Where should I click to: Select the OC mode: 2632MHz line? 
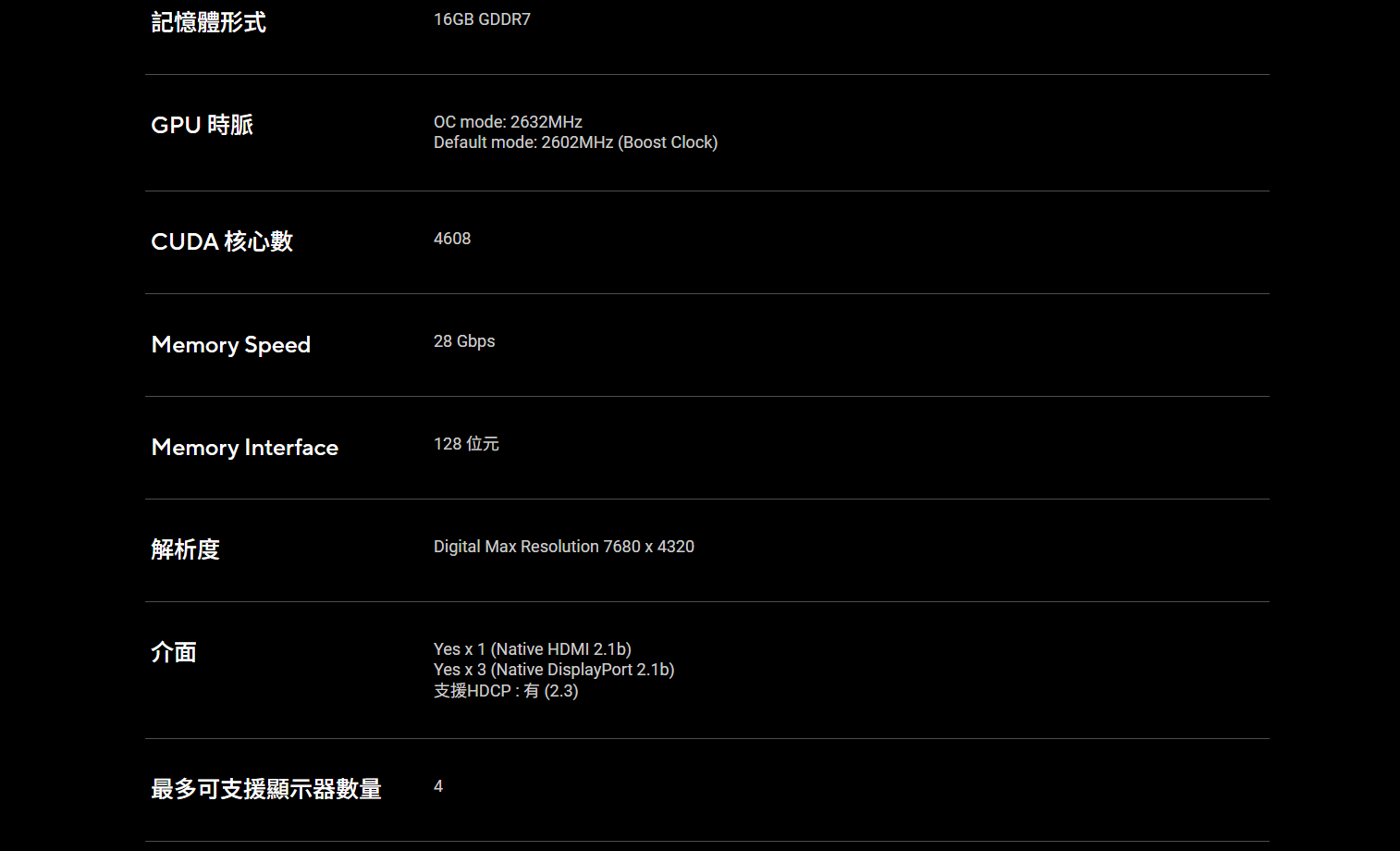point(508,122)
